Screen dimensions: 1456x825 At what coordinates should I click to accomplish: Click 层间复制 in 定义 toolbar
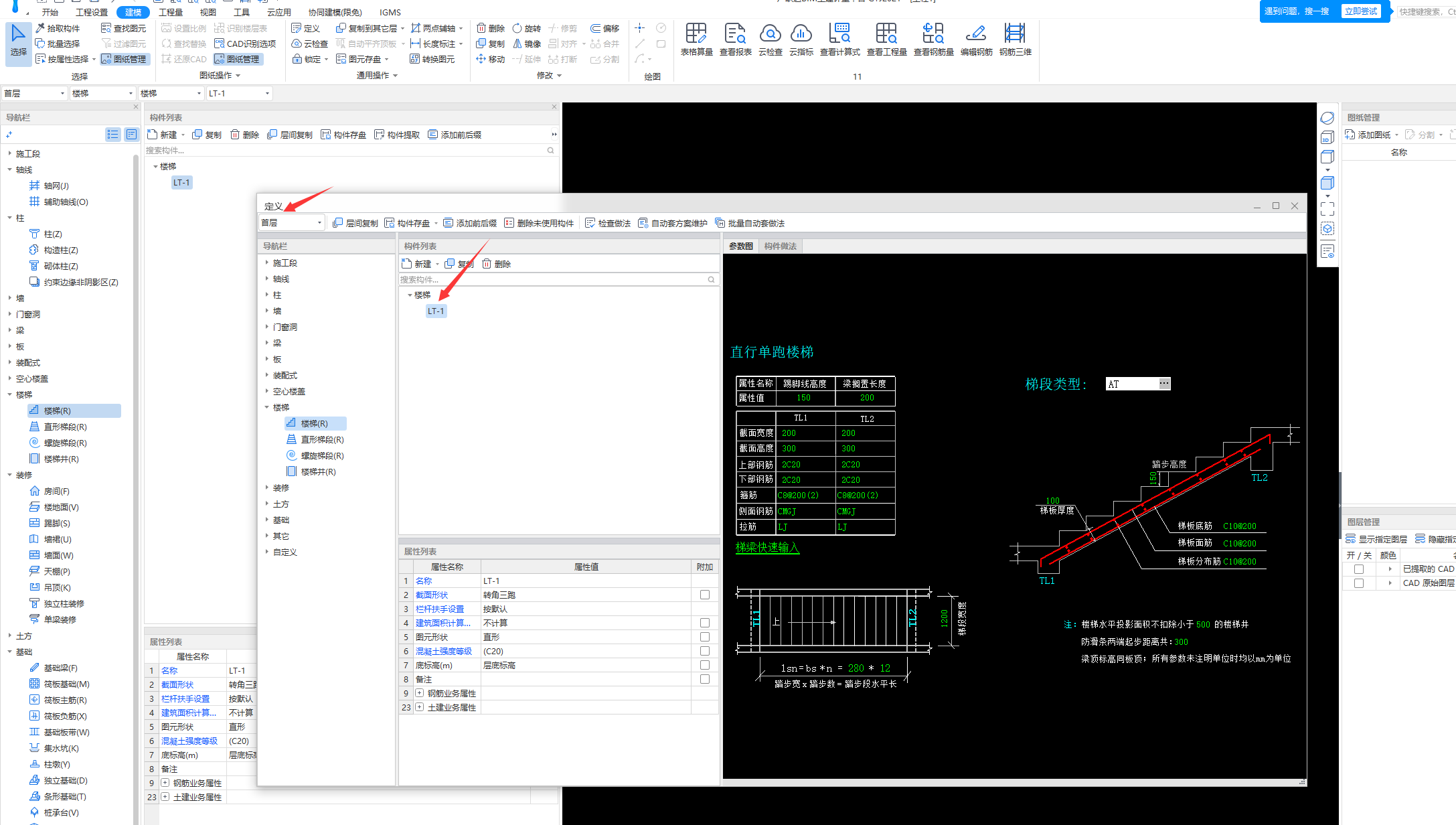(x=355, y=223)
